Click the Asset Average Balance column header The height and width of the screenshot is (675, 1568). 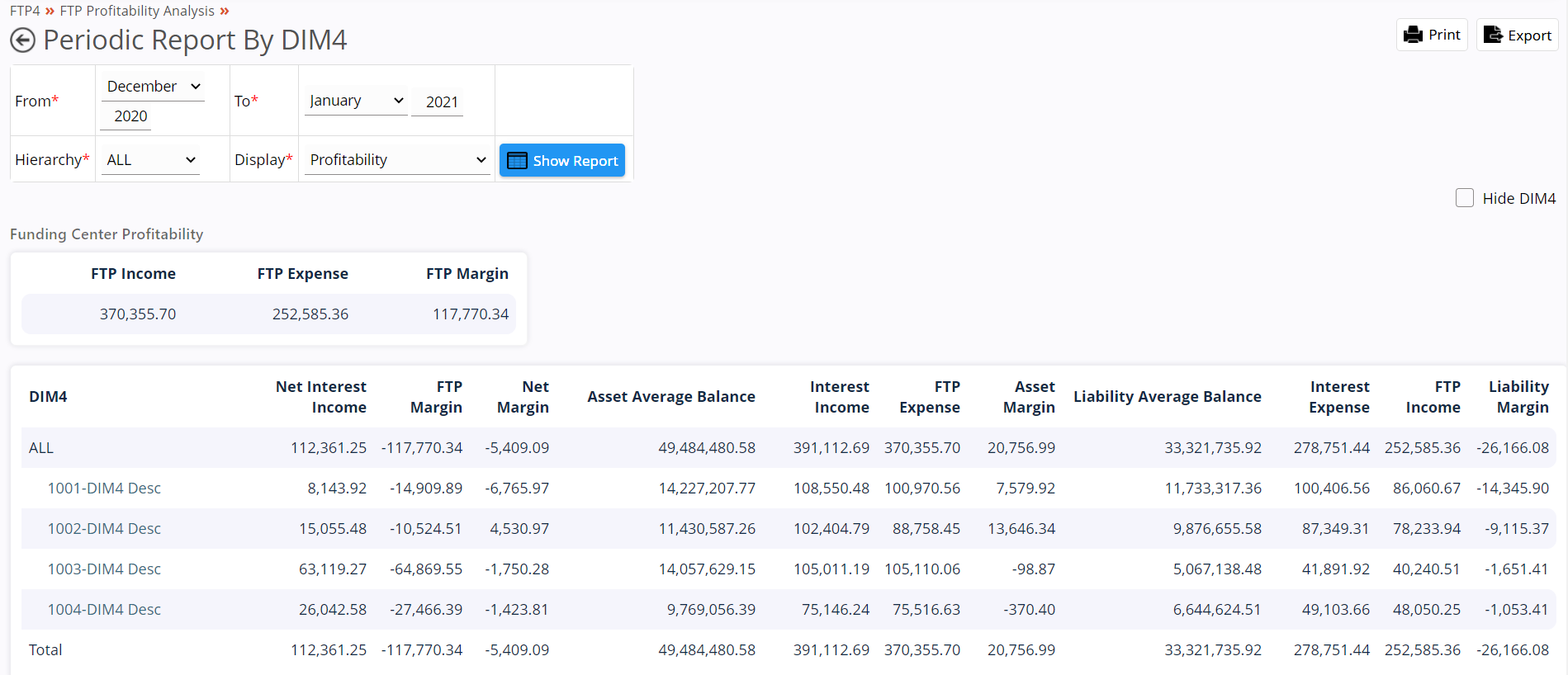tap(671, 397)
